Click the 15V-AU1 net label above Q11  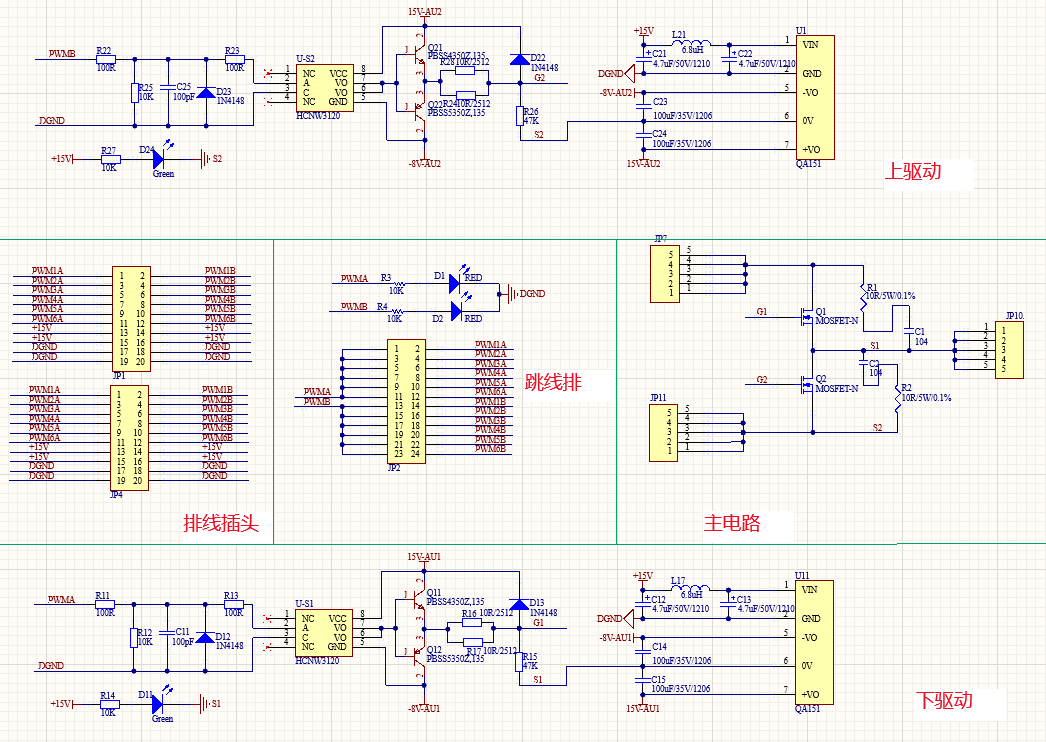(x=424, y=556)
